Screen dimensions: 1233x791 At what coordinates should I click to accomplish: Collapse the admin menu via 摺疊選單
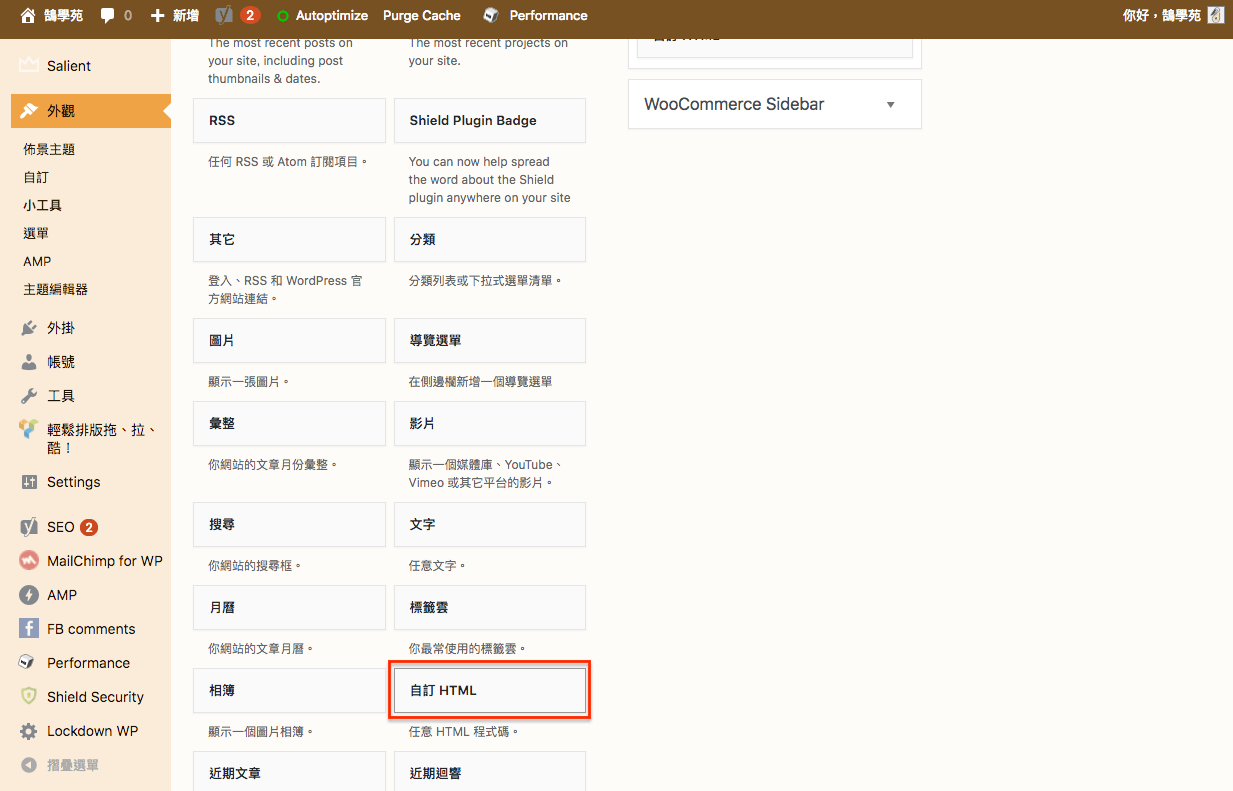(x=50, y=766)
